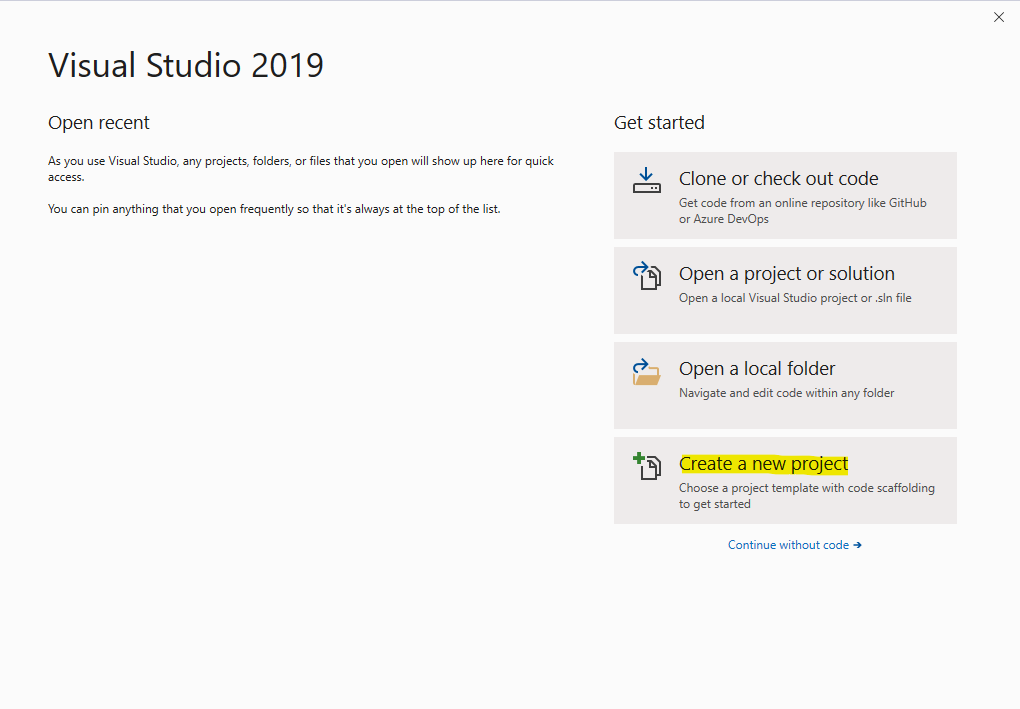Image resolution: width=1020 pixels, height=709 pixels.
Task: Click the Create a new project icon
Action: (x=647, y=466)
